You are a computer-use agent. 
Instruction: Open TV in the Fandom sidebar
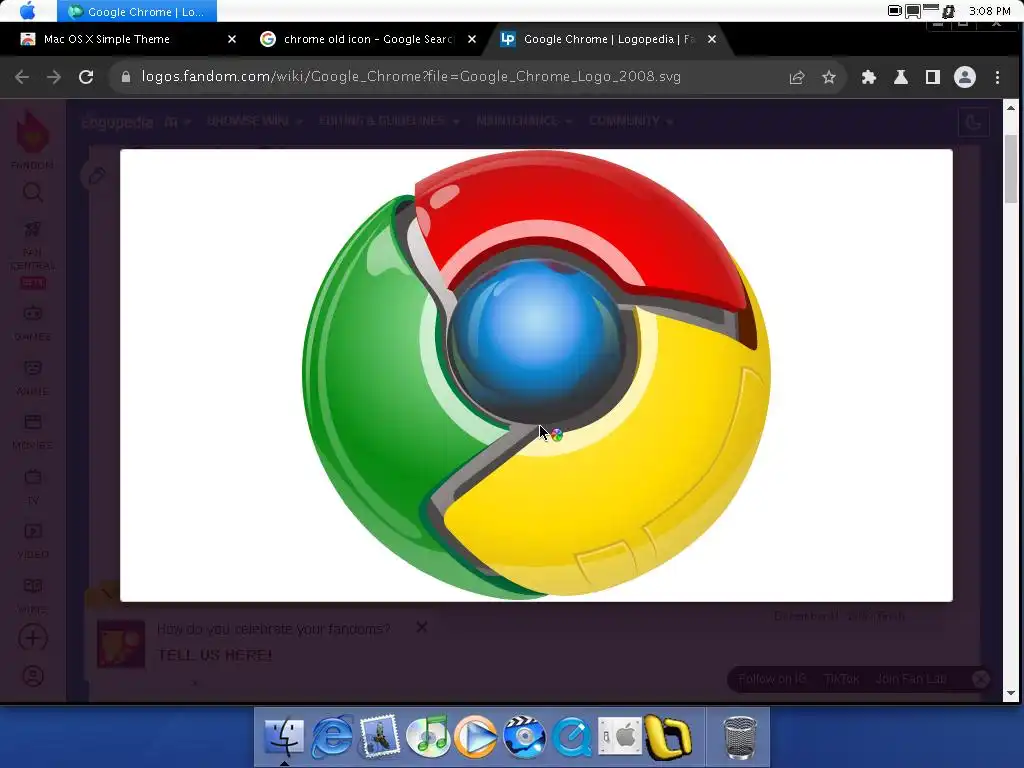33,487
